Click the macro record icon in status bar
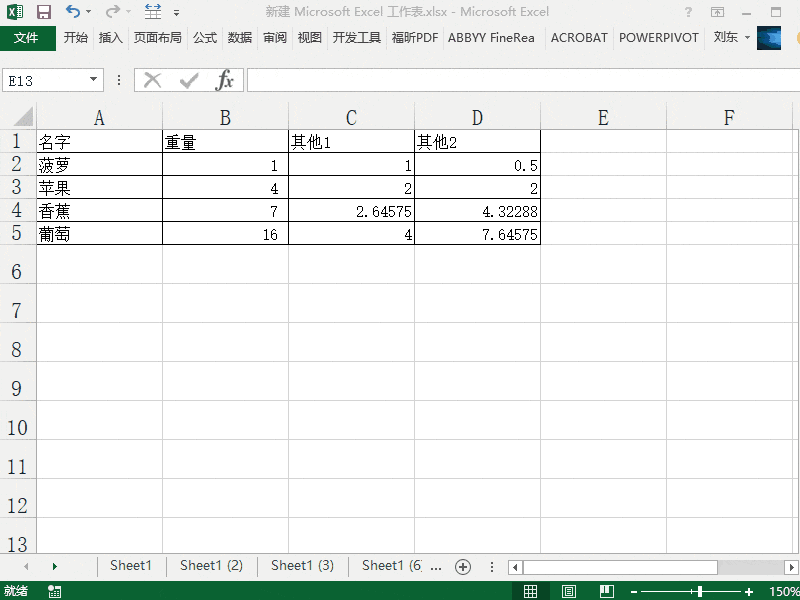The image size is (800, 600). (52, 590)
